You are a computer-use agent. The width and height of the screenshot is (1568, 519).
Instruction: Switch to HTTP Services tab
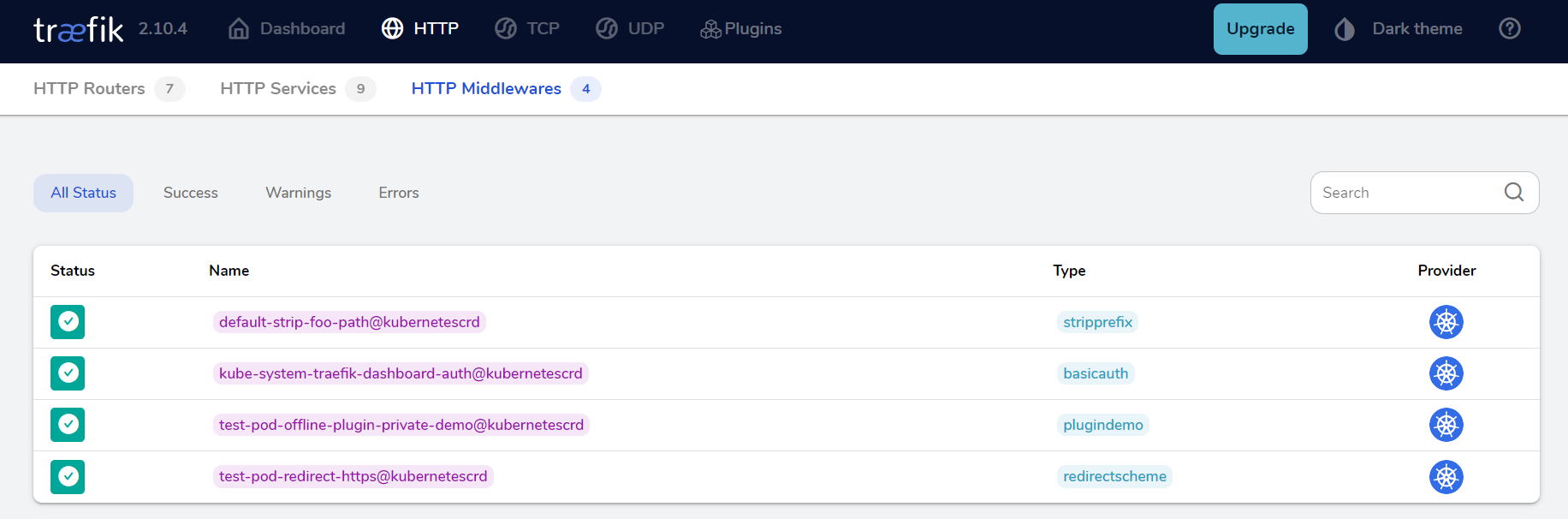pyautogui.click(x=278, y=88)
